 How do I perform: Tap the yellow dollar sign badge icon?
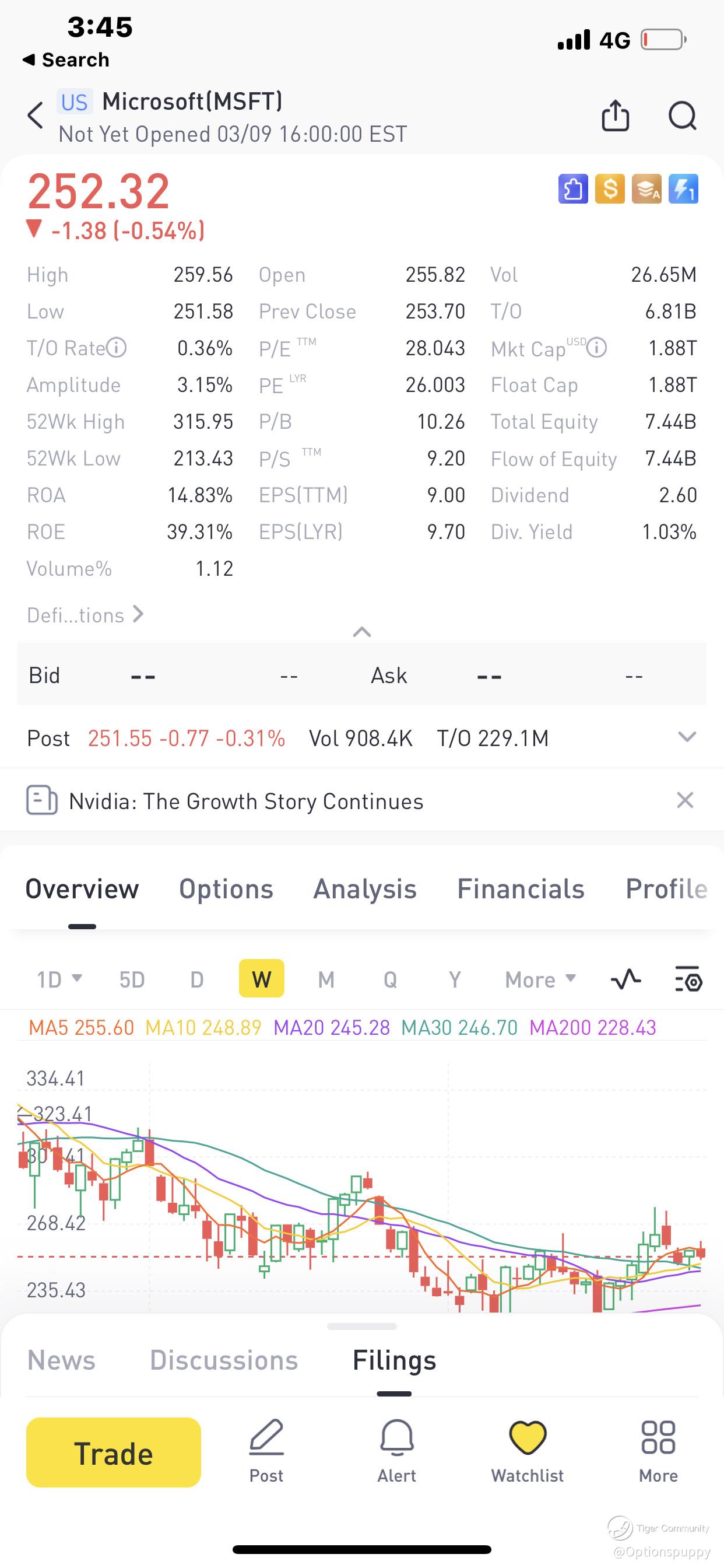[610, 188]
